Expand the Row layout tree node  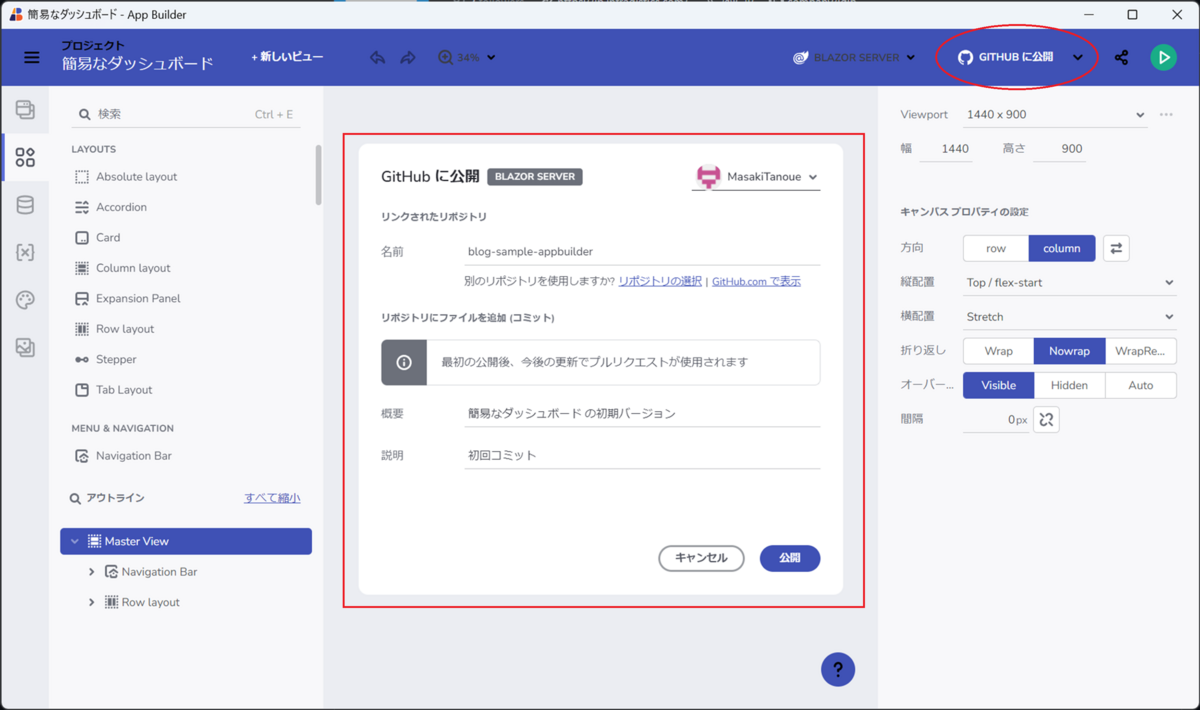[91, 602]
